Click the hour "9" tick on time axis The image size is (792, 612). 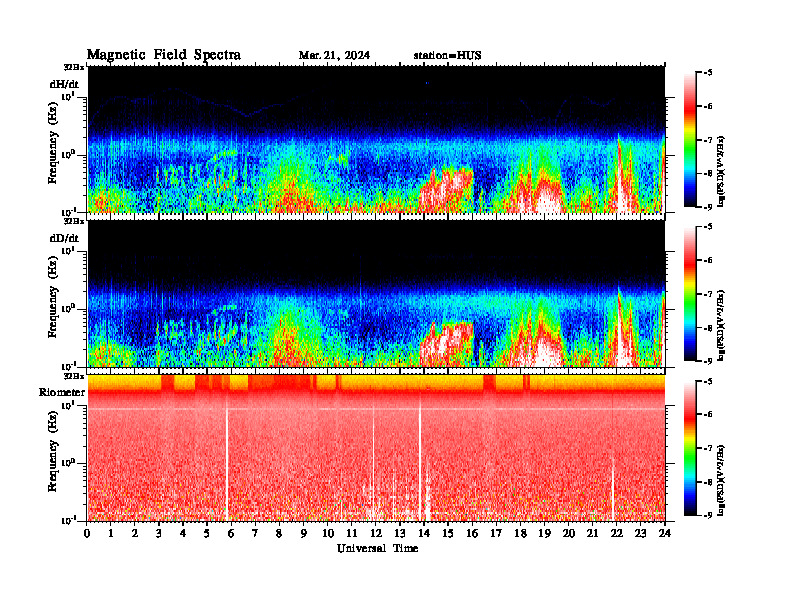click(303, 533)
